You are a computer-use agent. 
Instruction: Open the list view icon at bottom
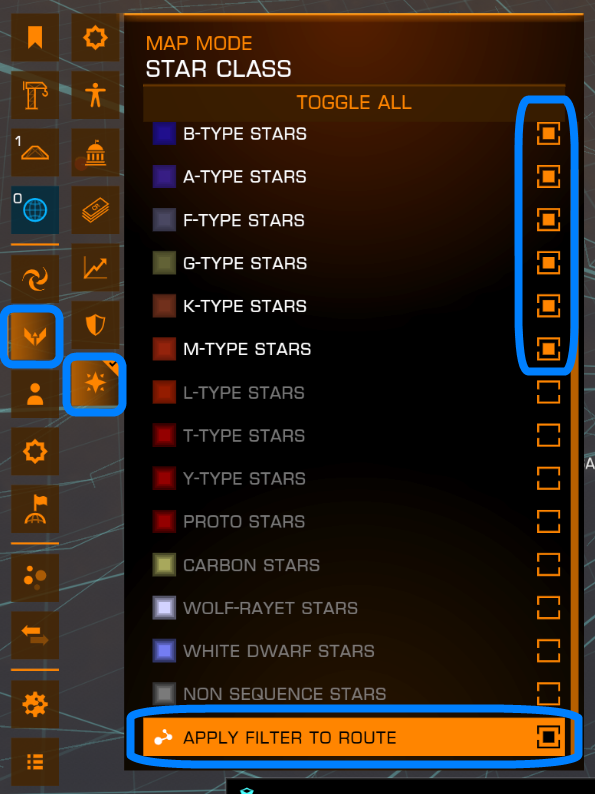pyautogui.click(x=35, y=761)
